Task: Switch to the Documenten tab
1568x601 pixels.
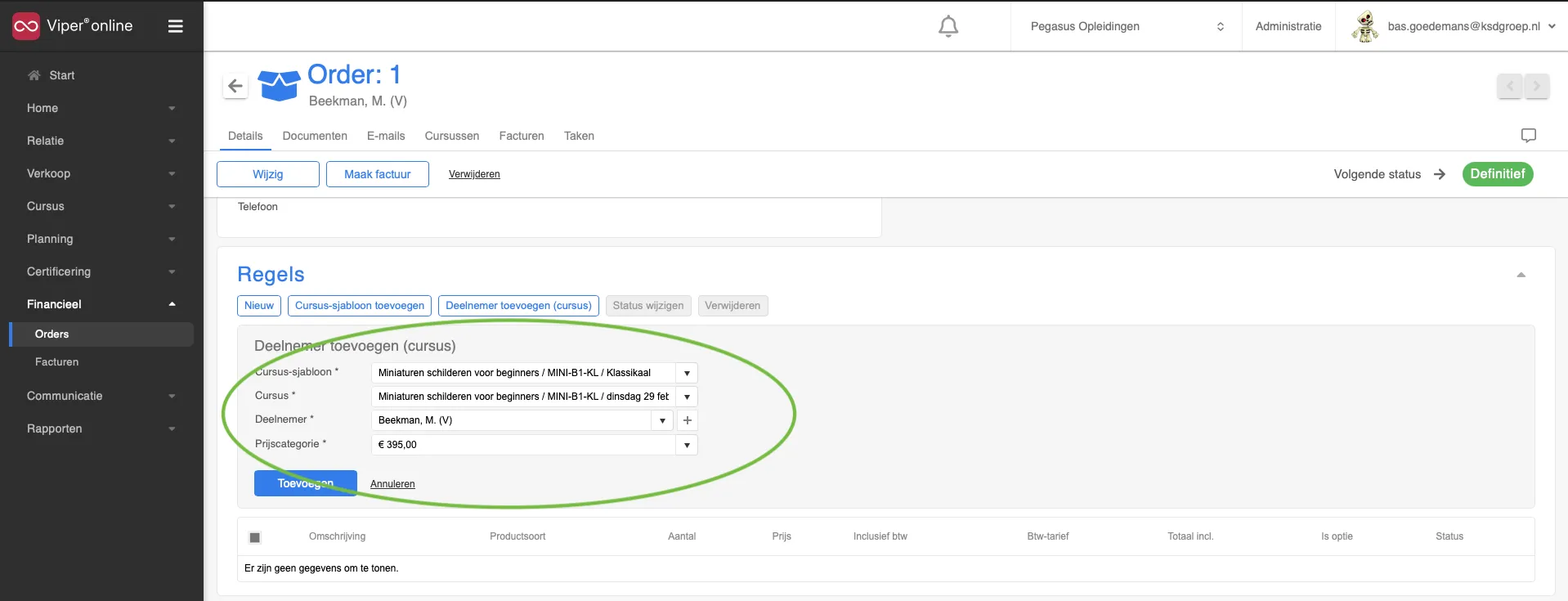Action: (315, 136)
